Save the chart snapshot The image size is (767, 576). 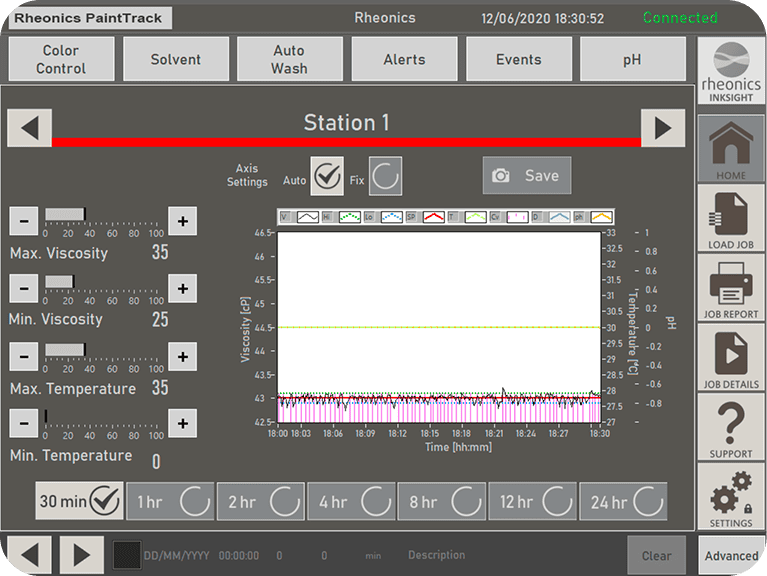coord(527,176)
